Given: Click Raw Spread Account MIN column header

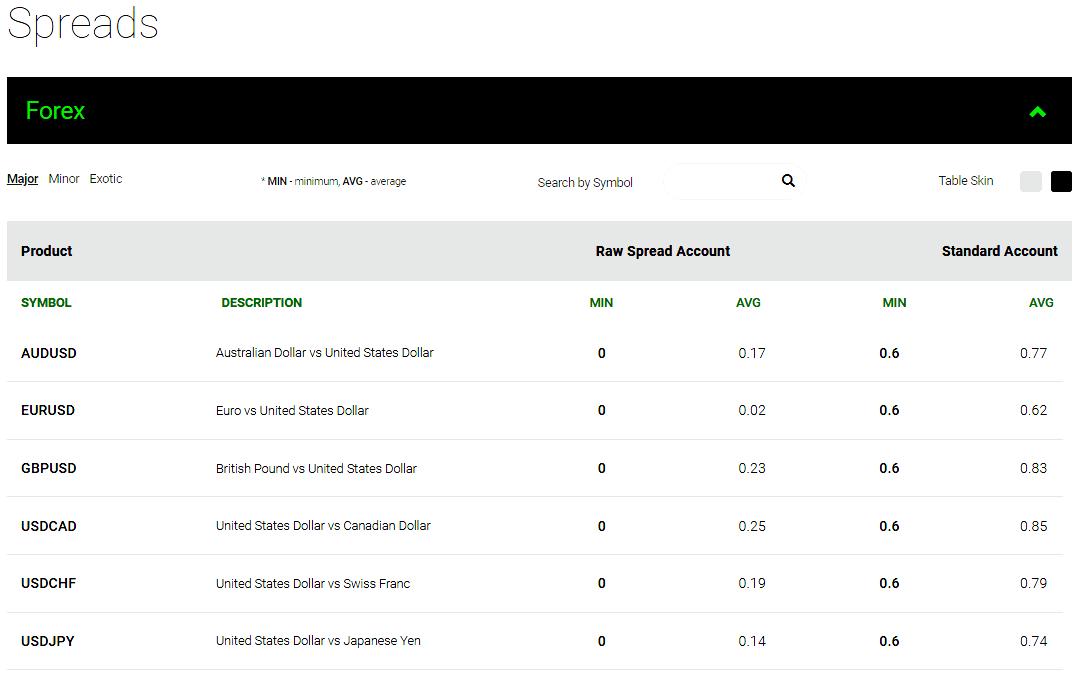Looking at the screenshot, I should [601, 303].
